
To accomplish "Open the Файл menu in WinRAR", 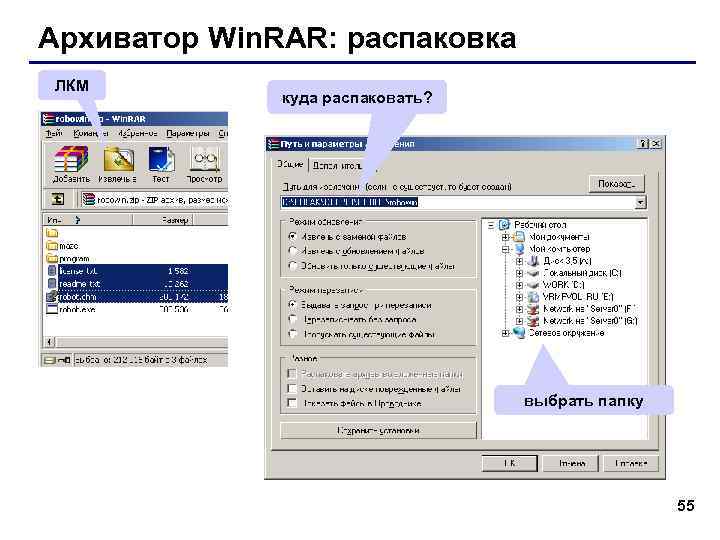I will (54, 133).
